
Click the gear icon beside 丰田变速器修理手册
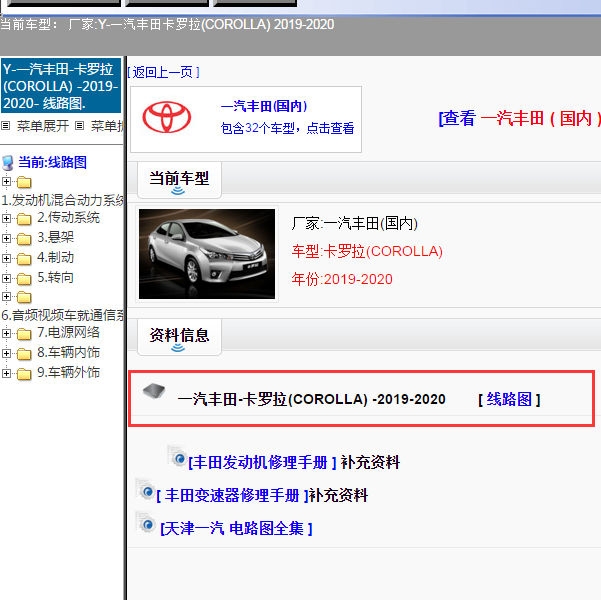(x=145, y=490)
